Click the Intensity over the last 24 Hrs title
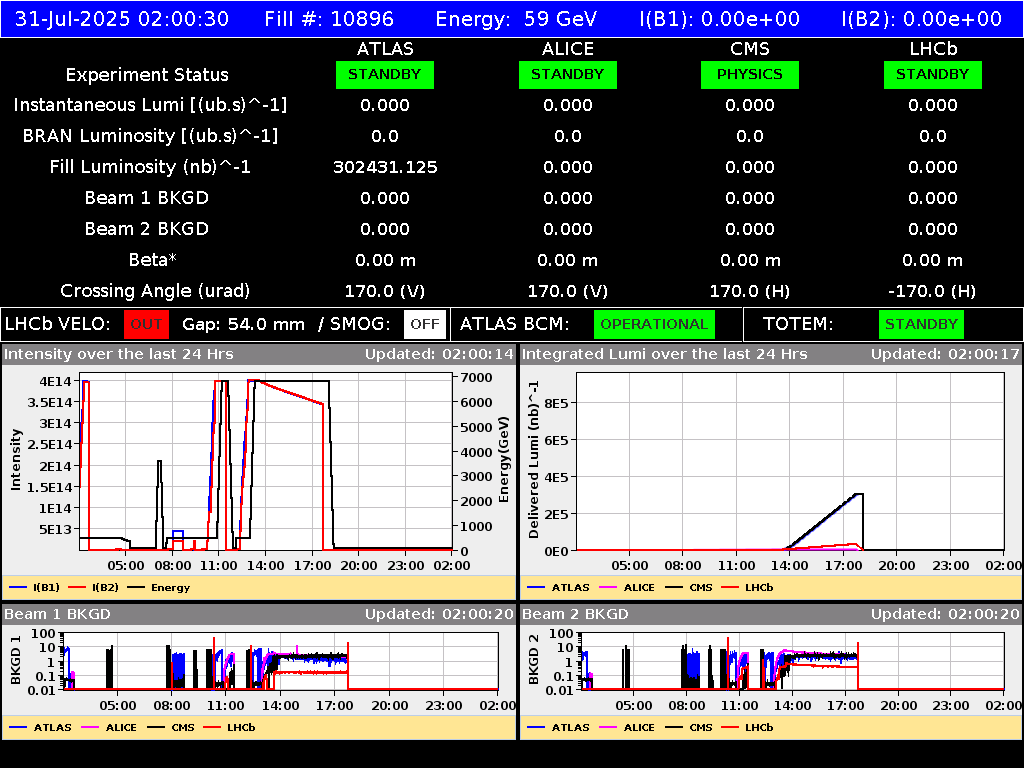The width and height of the screenshot is (1024, 768). click(x=118, y=355)
